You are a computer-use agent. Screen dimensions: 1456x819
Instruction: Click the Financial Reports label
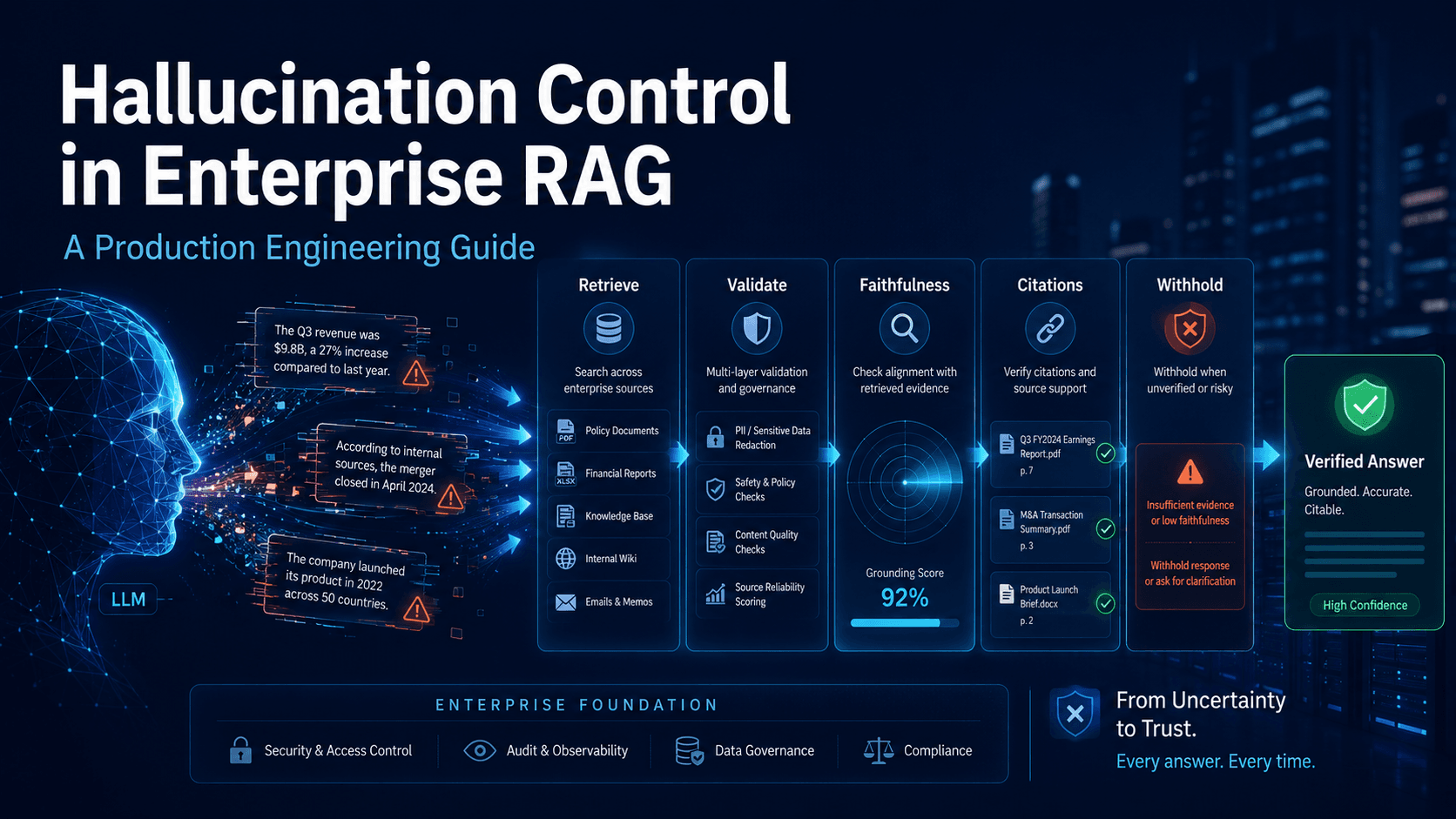(620, 473)
